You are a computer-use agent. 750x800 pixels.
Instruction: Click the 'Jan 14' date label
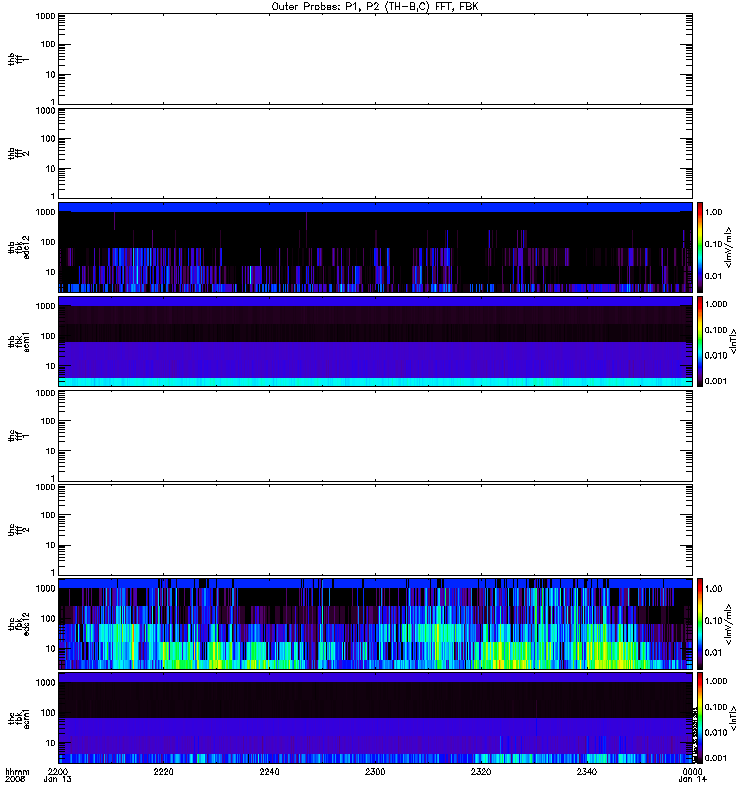point(692,779)
